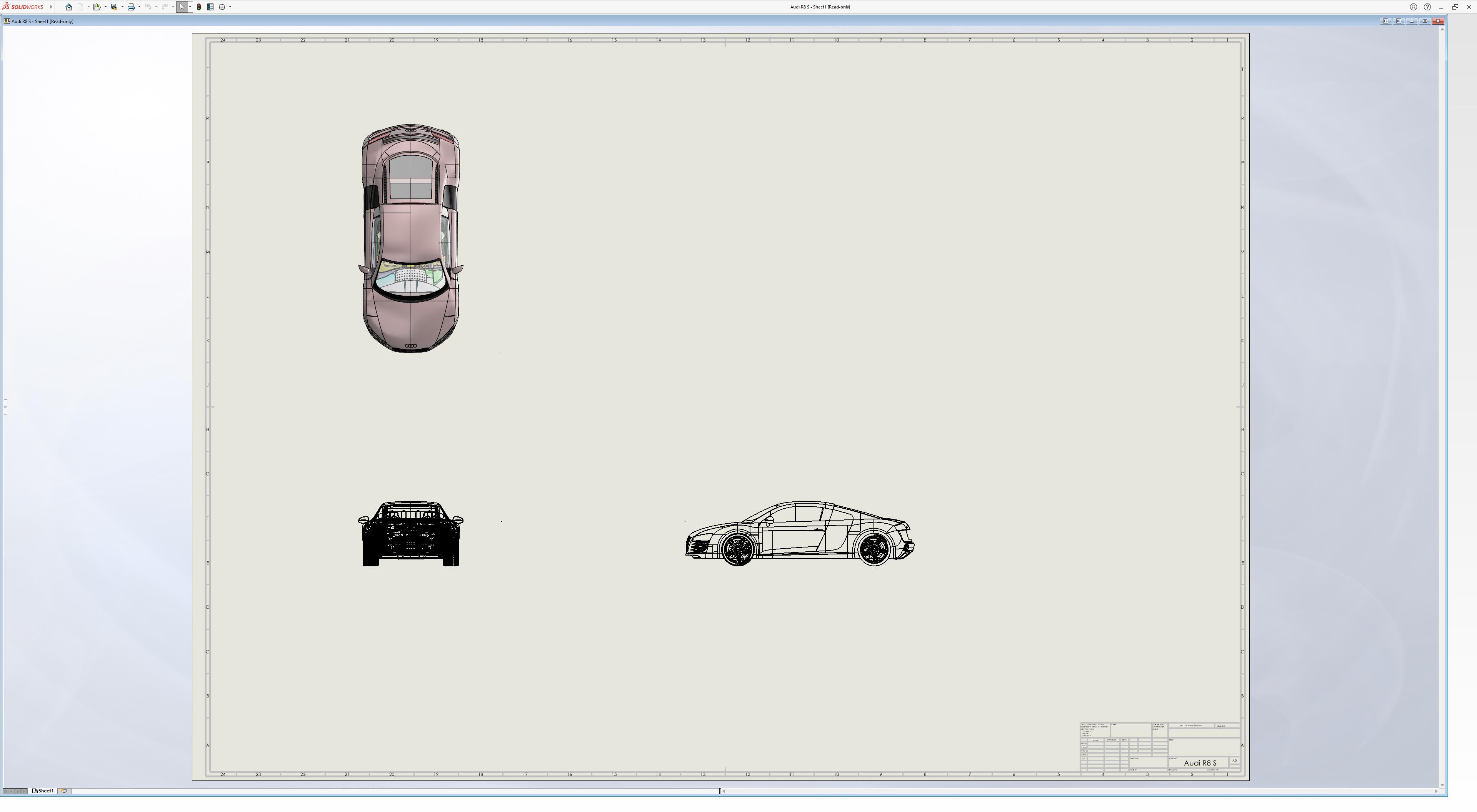Switch to the Sheet1 tab
Image resolution: width=1477 pixels, height=812 pixels.
point(43,791)
